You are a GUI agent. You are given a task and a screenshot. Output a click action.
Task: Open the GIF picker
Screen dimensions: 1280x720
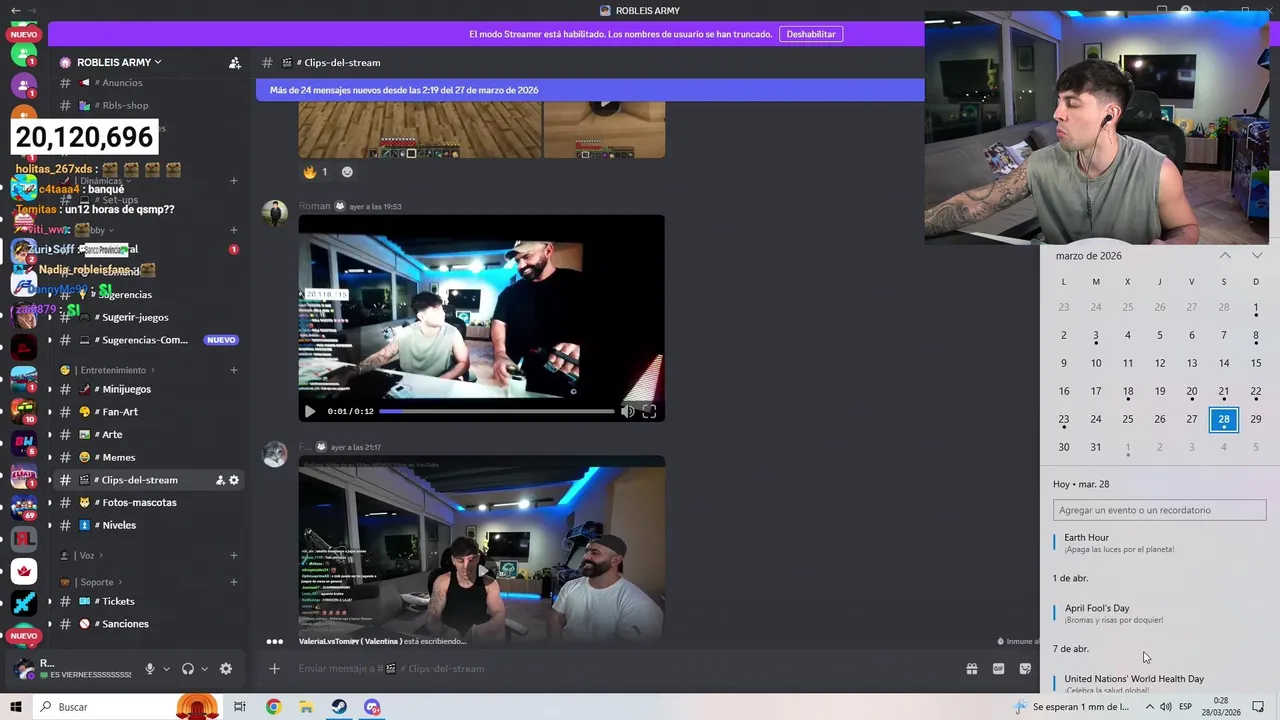click(x=998, y=669)
